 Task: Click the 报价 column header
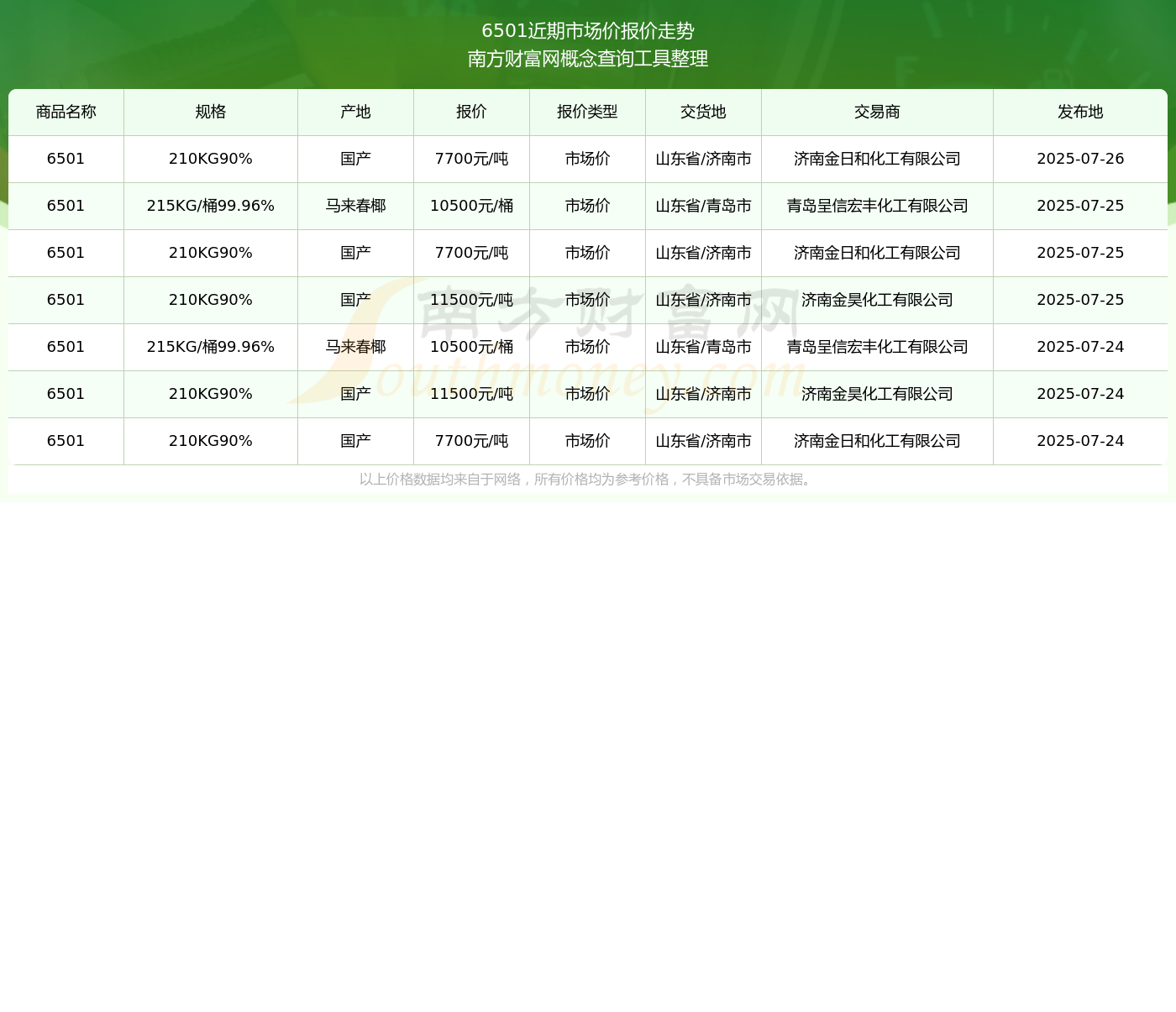472,112
